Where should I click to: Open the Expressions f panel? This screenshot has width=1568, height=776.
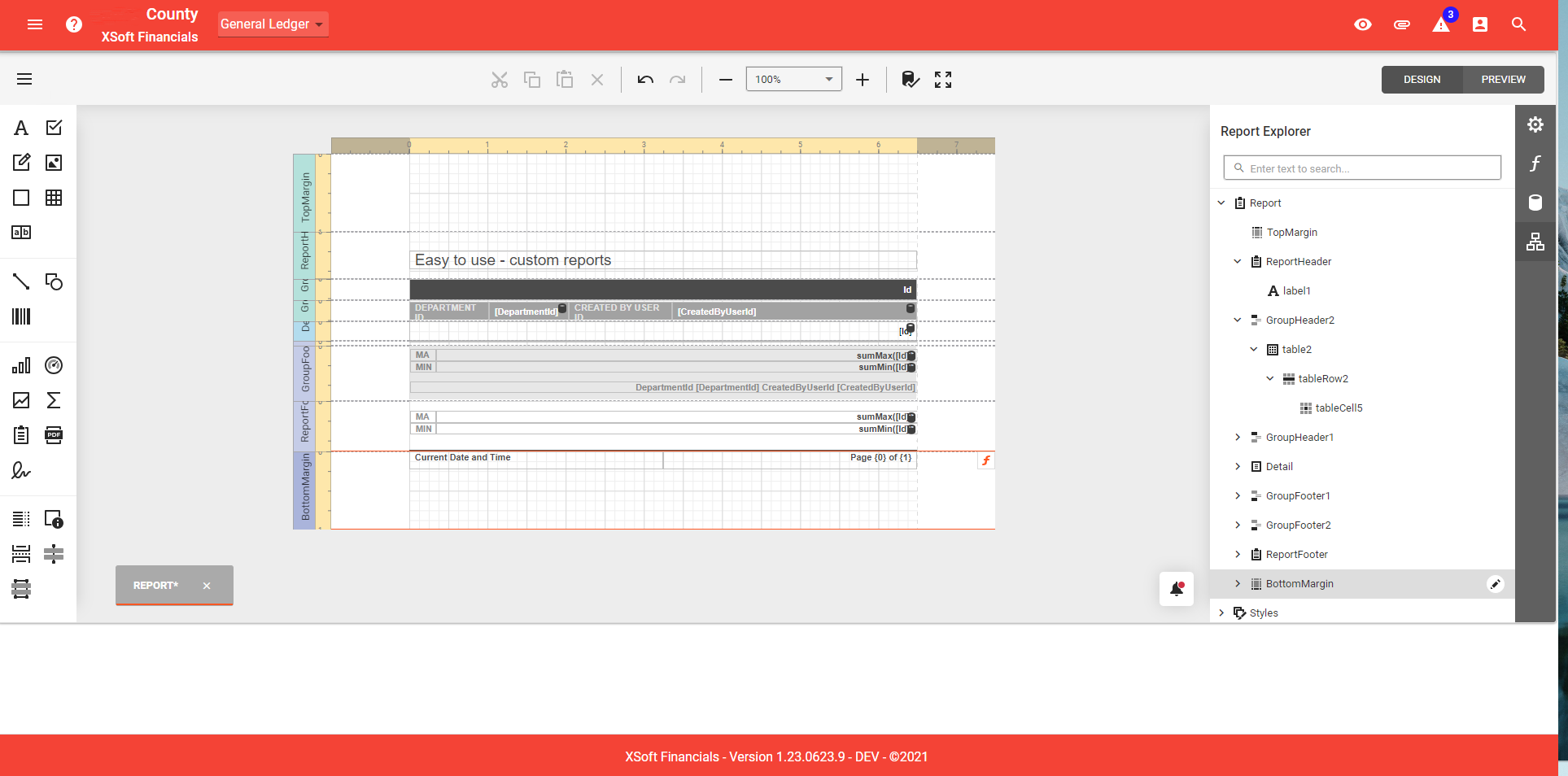pyautogui.click(x=1535, y=163)
